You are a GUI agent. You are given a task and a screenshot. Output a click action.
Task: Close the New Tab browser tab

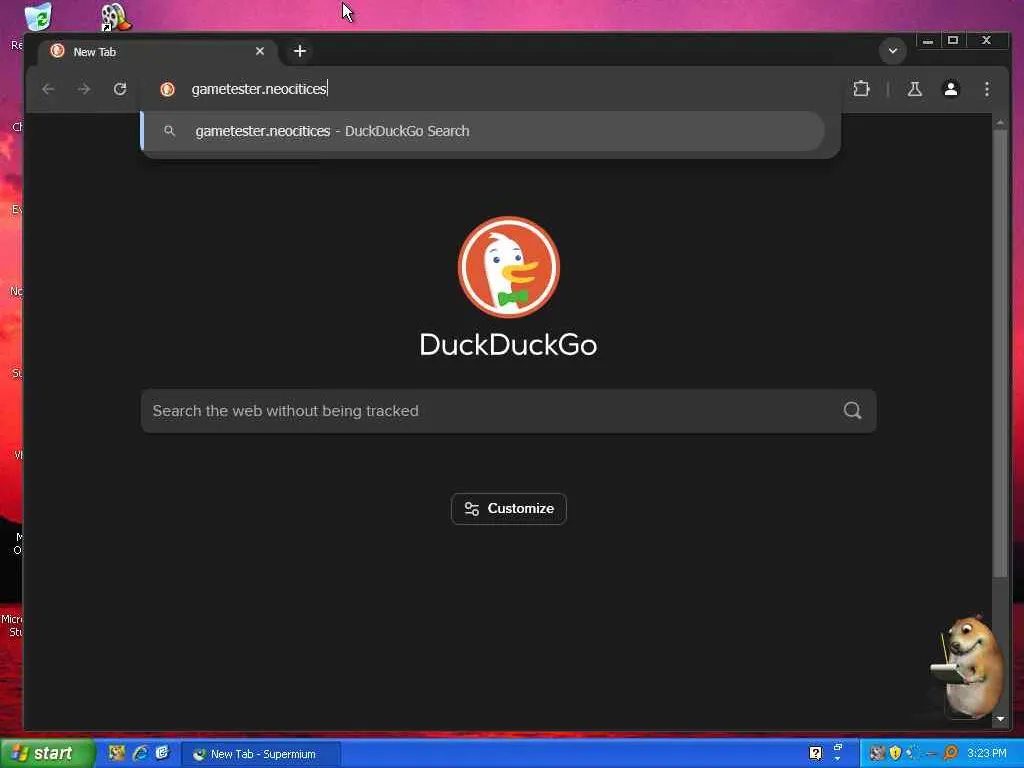(260, 51)
